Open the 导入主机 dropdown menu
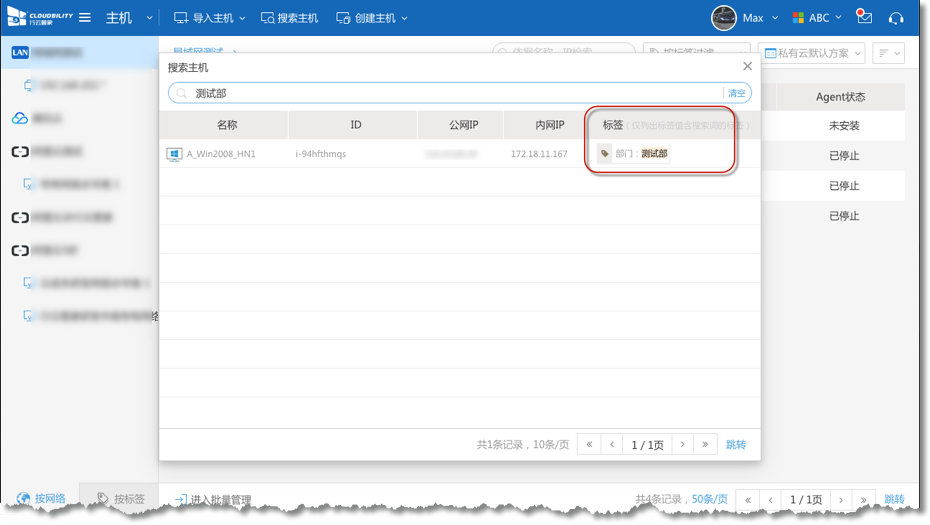This screenshot has height=525, width=930. (x=209, y=18)
